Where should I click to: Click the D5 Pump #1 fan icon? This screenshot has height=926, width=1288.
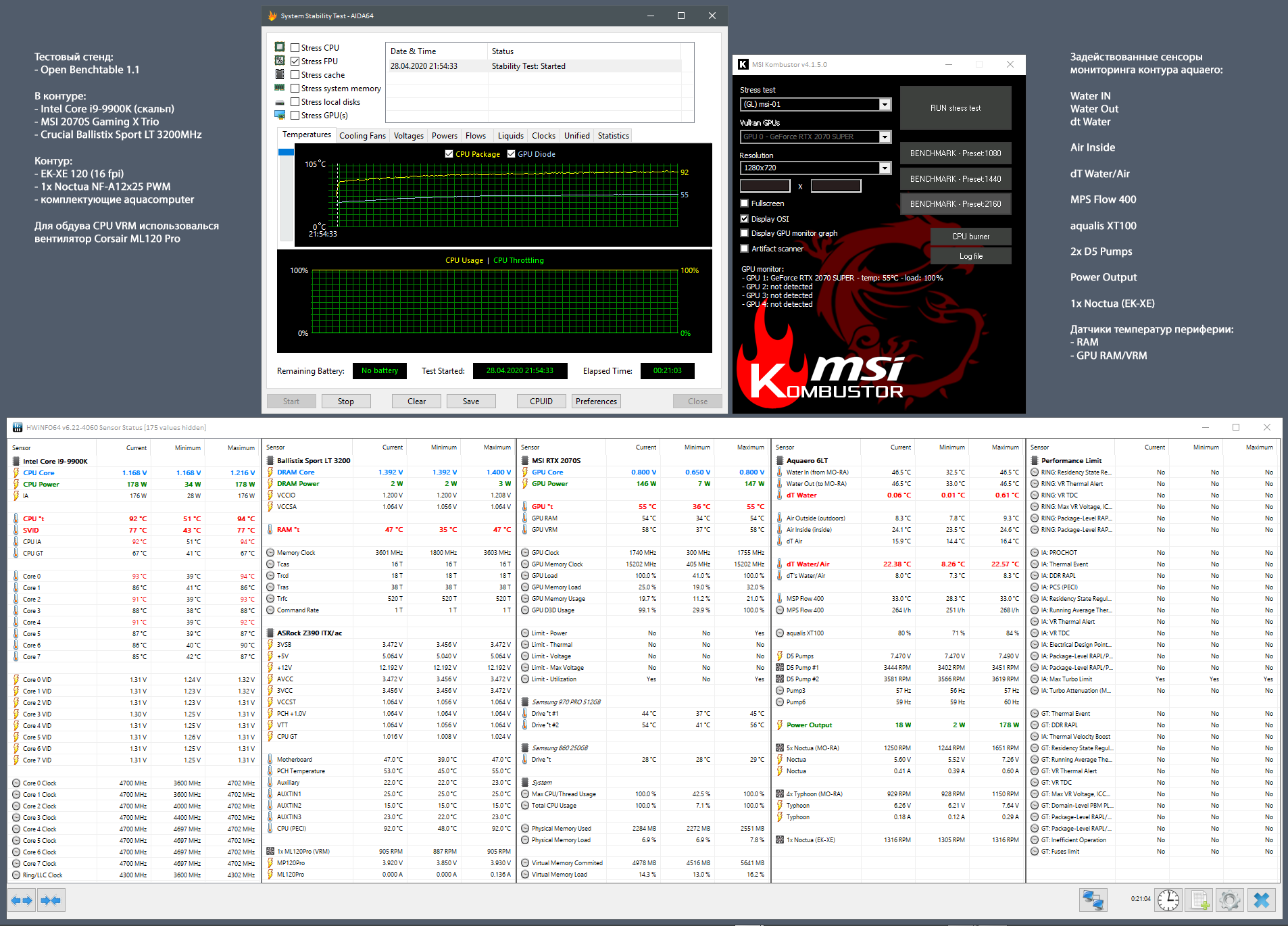pyautogui.click(x=780, y=667)
